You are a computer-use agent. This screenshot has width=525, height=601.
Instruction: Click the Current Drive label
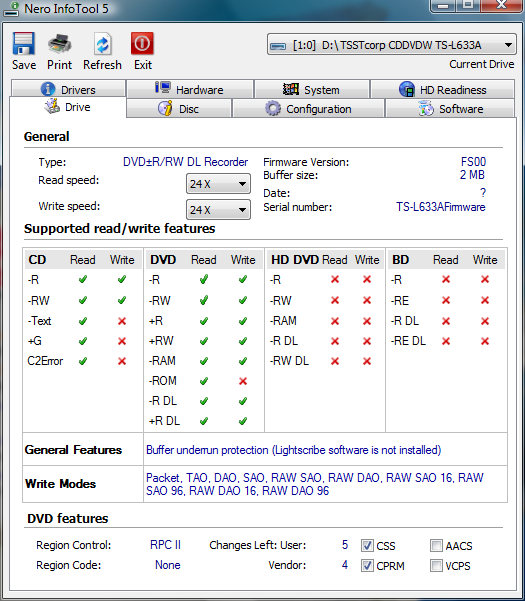(x=482, y=64)
